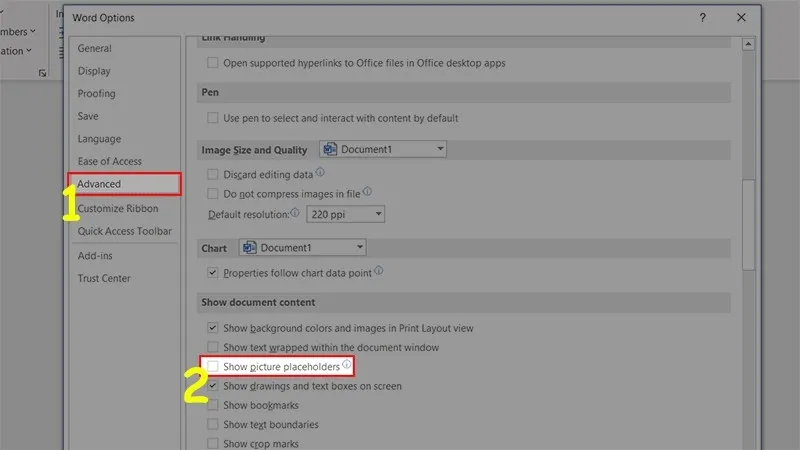Click info icon beside Properties follow chart data point
Viewport: 800px width, 450px height.
[x=378, y=271]
